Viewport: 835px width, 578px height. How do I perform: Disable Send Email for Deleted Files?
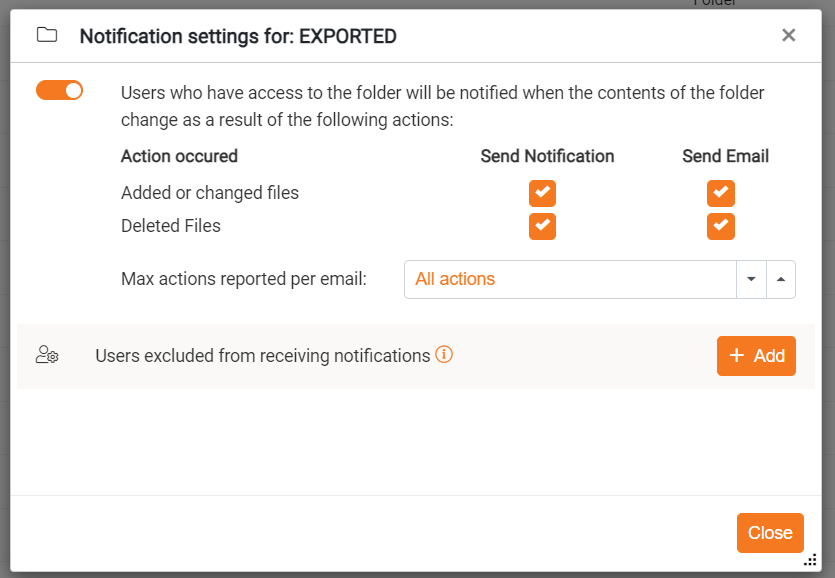721,226
